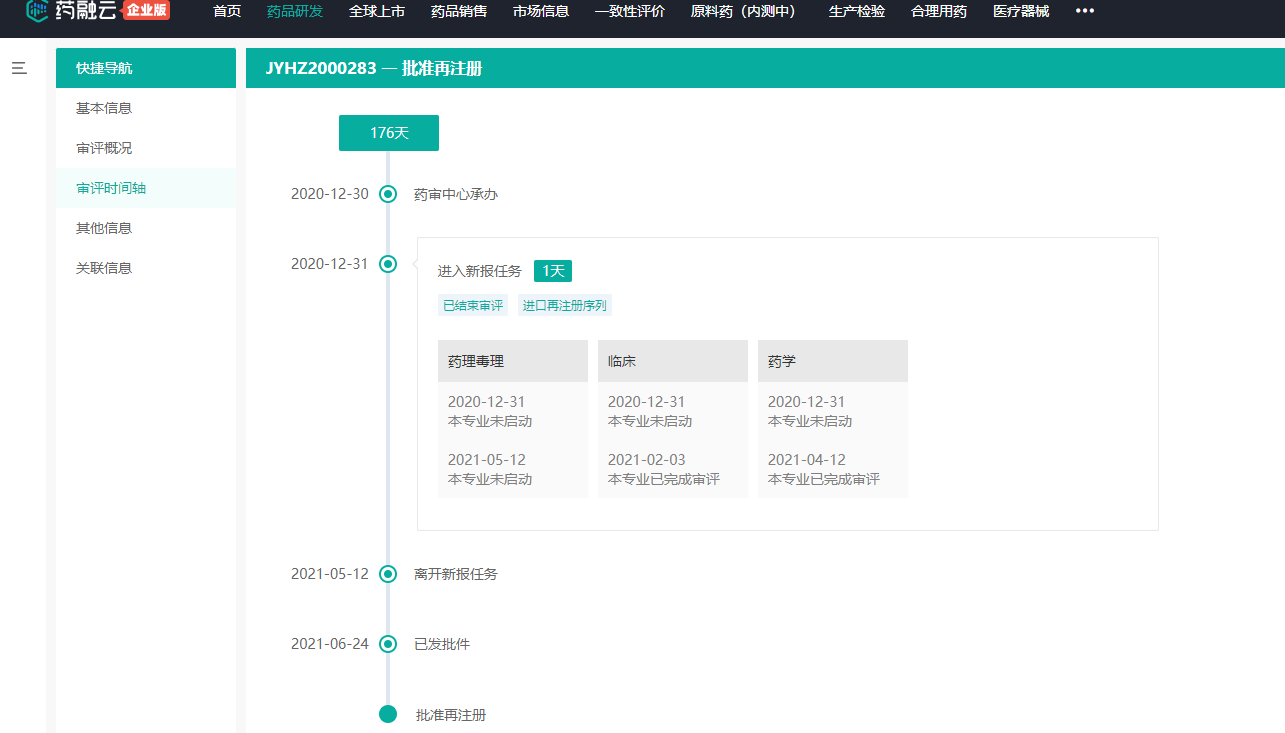This screenshot has height=733, width=1285.
Task: Click timeline marker for 2020-12-31
Action: click(x=388, y=264)
